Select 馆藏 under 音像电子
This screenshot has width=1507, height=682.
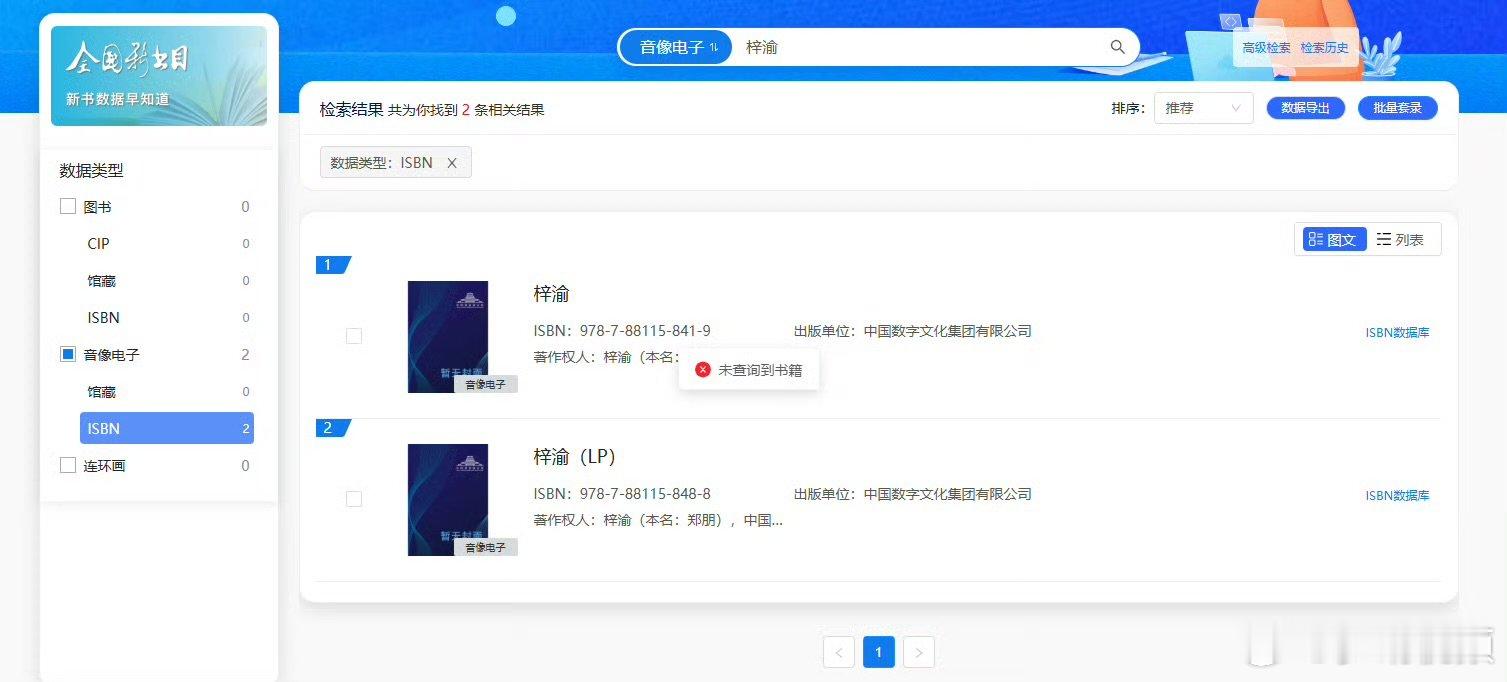[101, 391]
